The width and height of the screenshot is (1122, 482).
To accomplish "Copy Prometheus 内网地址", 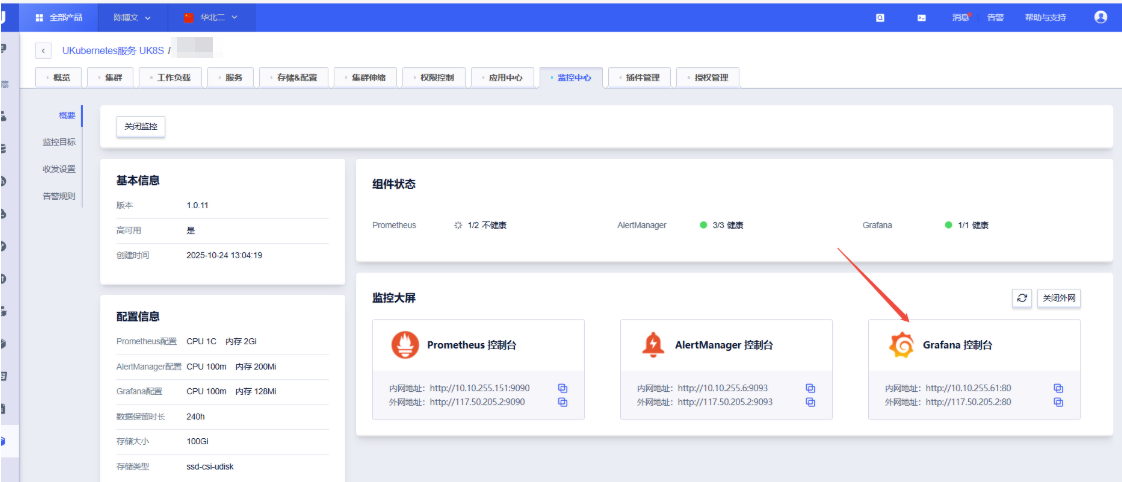I will [x=562, y=388].
